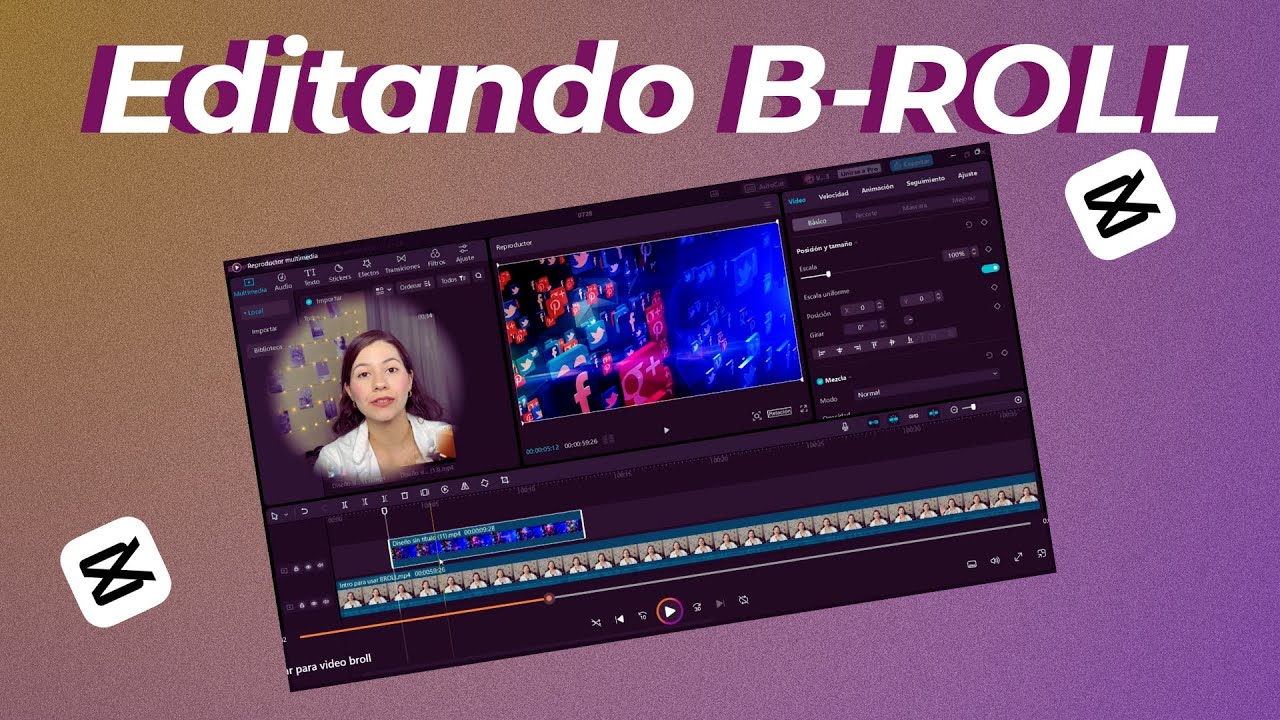Click the Importar button with plus icon
This screenshot has width=1280, height=720.
click(322, 300)
